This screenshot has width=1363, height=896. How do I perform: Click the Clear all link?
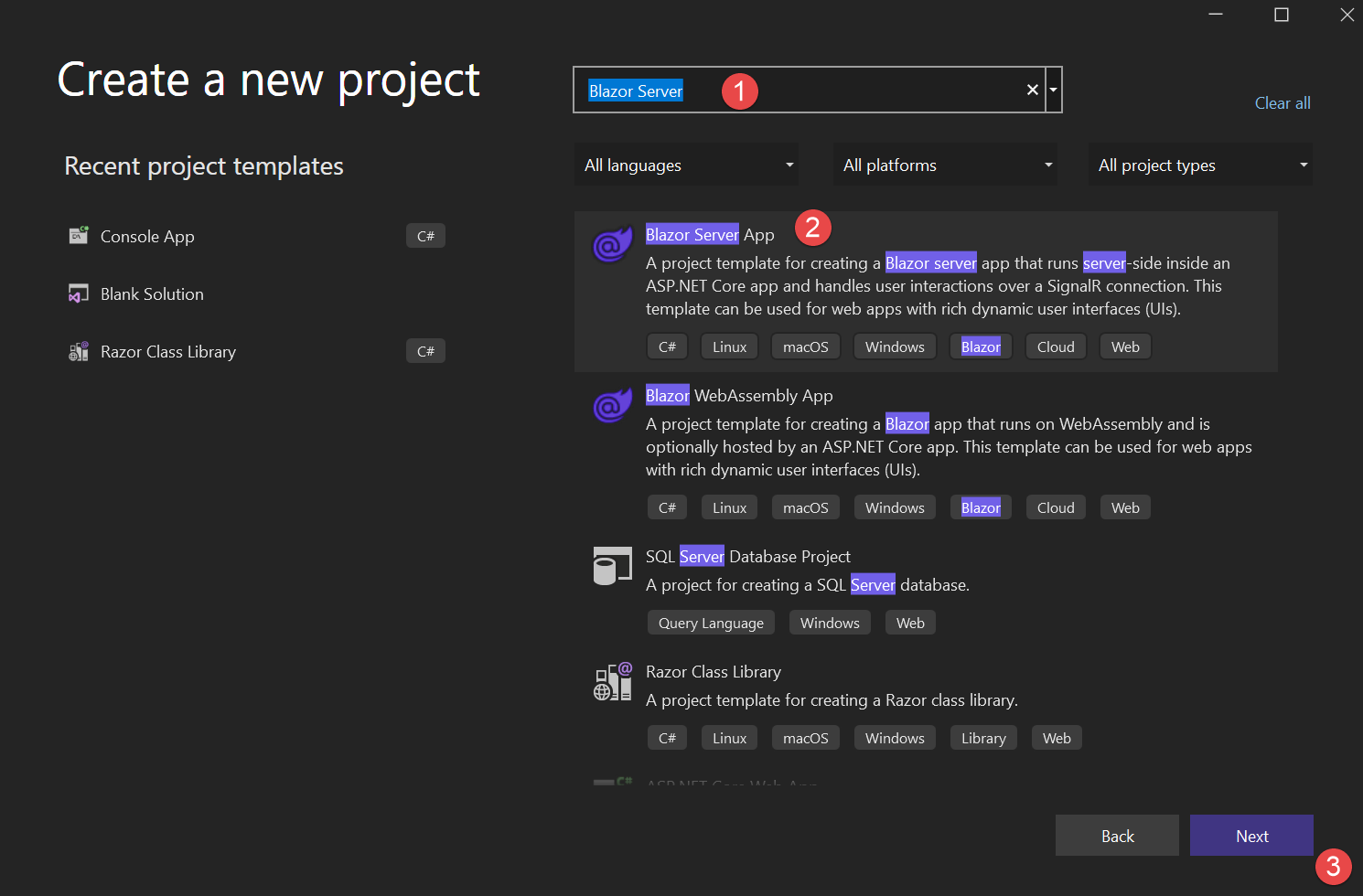click(1283, 103)
